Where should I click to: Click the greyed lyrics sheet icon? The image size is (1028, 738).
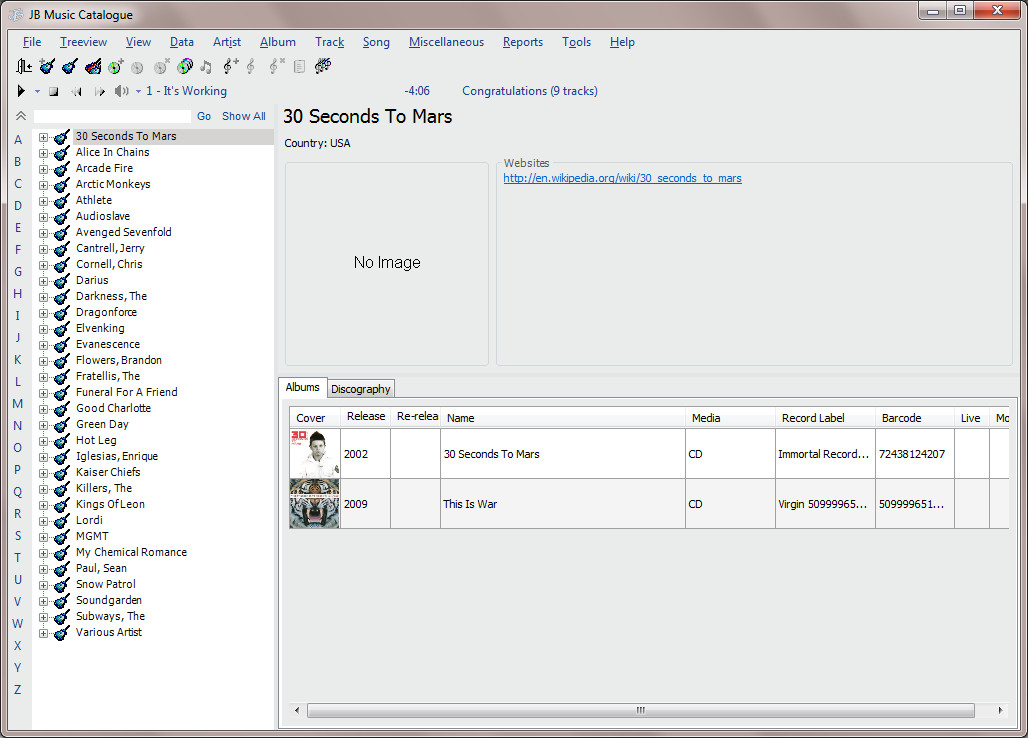pos(299,66)
